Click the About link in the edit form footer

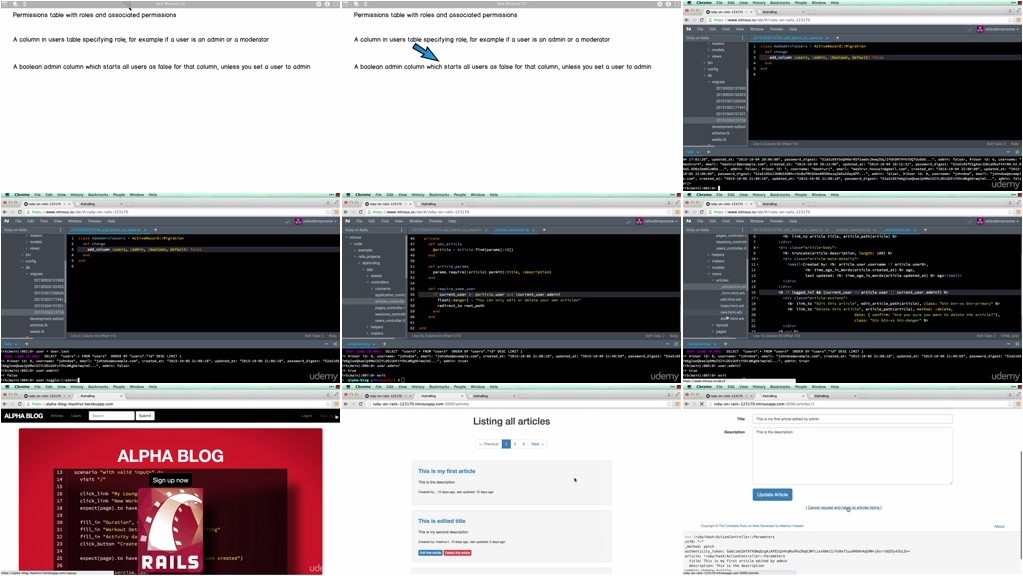point(999,526)
